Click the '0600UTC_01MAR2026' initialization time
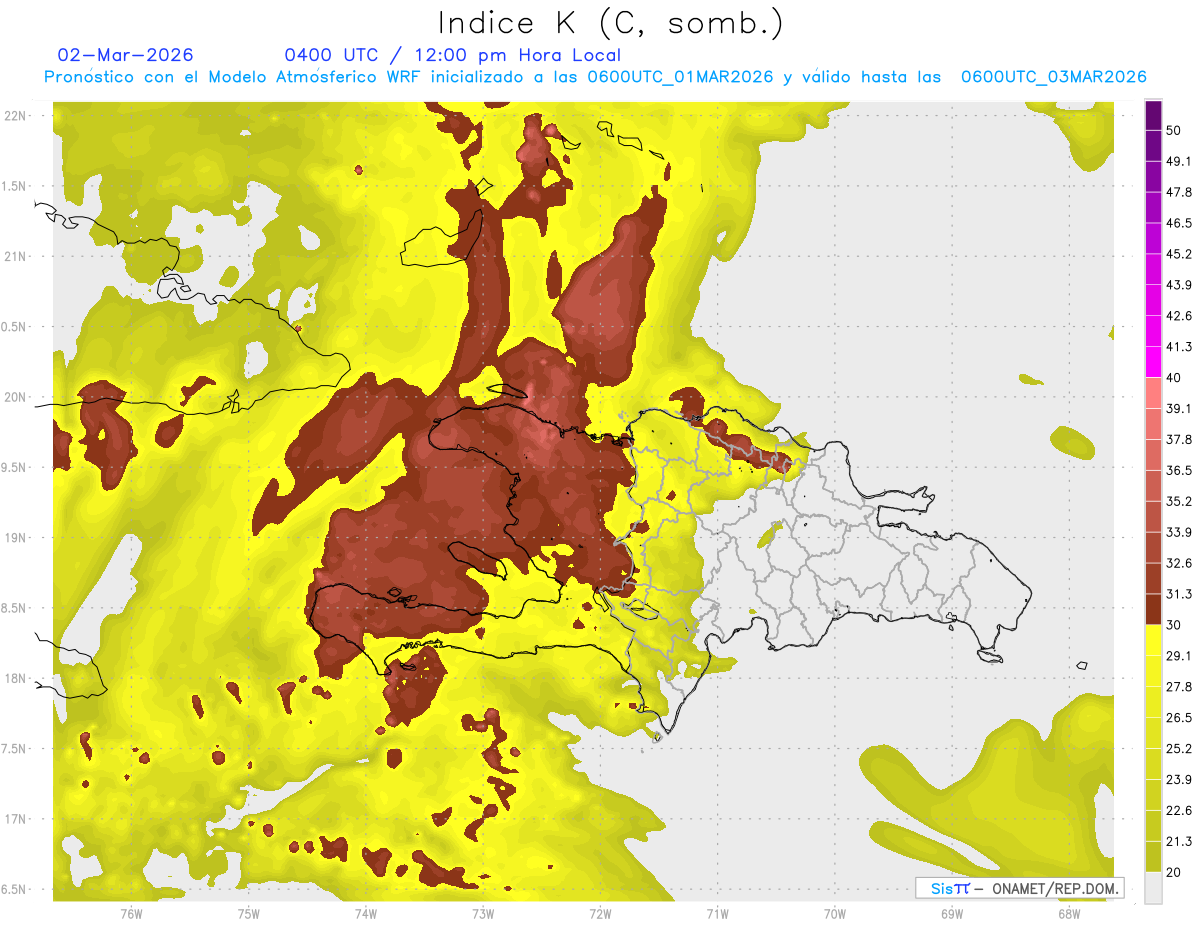1200x927 pixels. (x=680, y=77)
